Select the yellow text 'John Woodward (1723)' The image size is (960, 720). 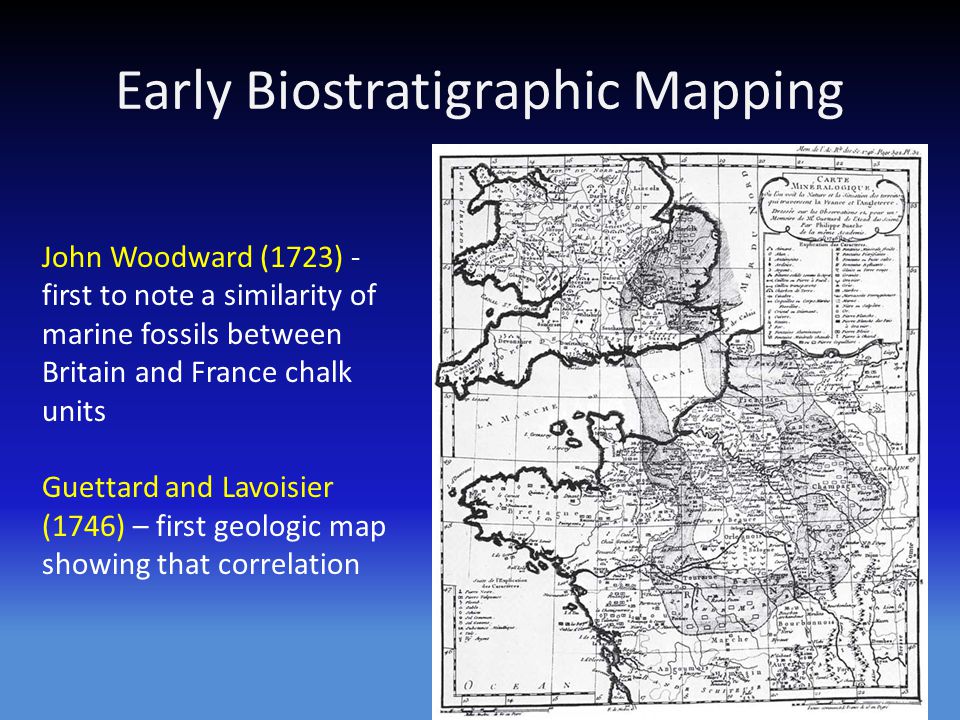coord(192,257)
